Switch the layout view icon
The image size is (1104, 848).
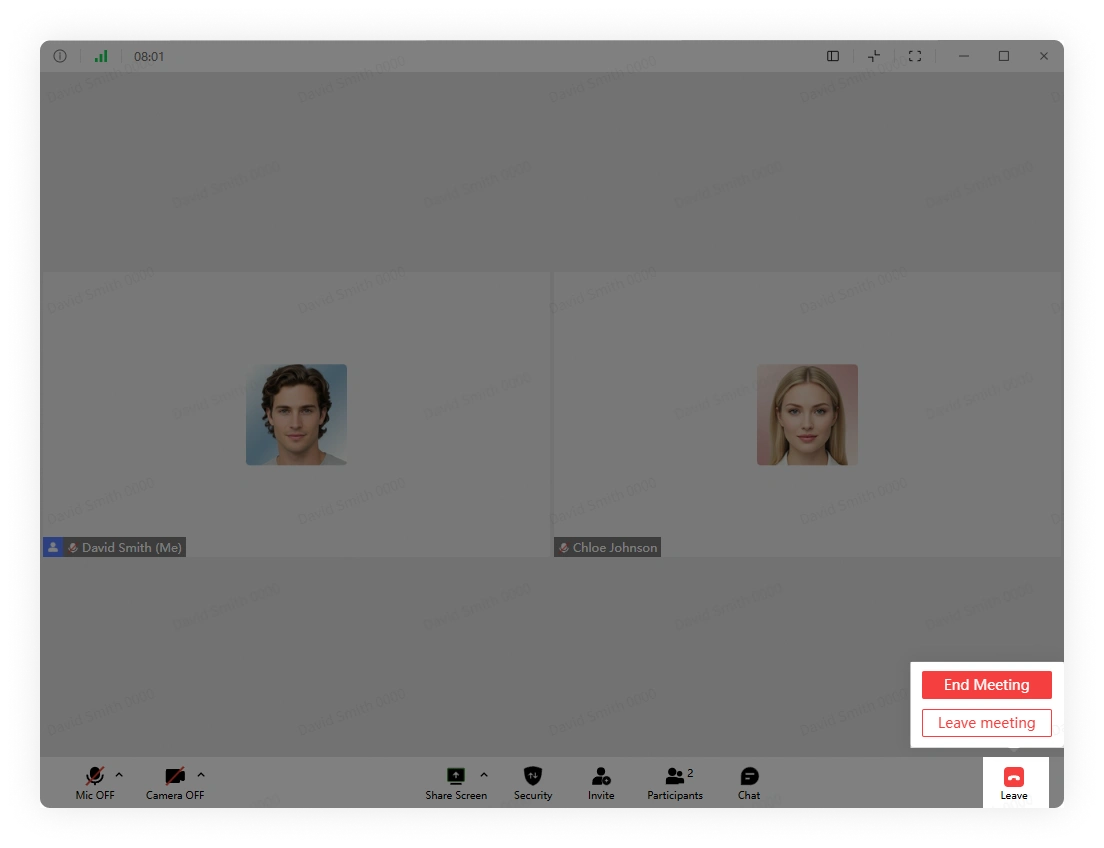pyautogui.click(x=833, y=56)
